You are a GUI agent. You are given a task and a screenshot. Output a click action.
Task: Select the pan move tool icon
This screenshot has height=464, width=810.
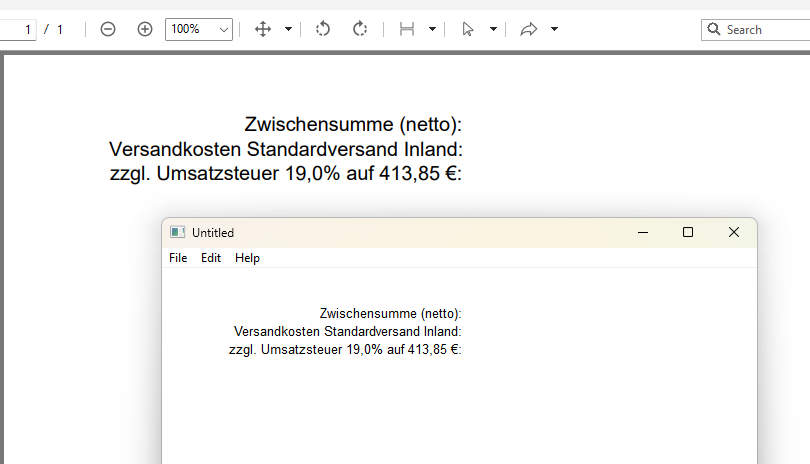pyautogui.click(x=263, y=29)
